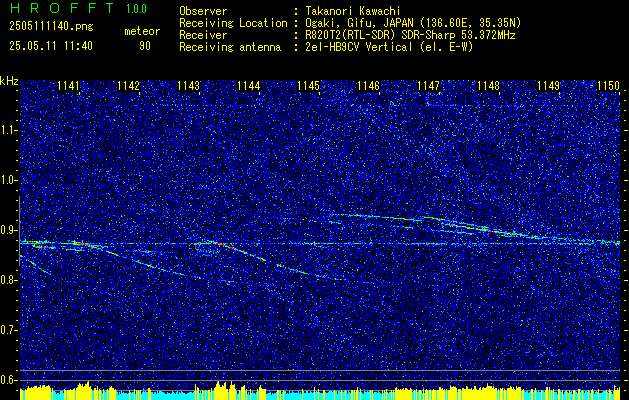Click the kHz axis unit label
This screenshot has width=629, height=400.
pyautogui.click(x=9, y=81)
